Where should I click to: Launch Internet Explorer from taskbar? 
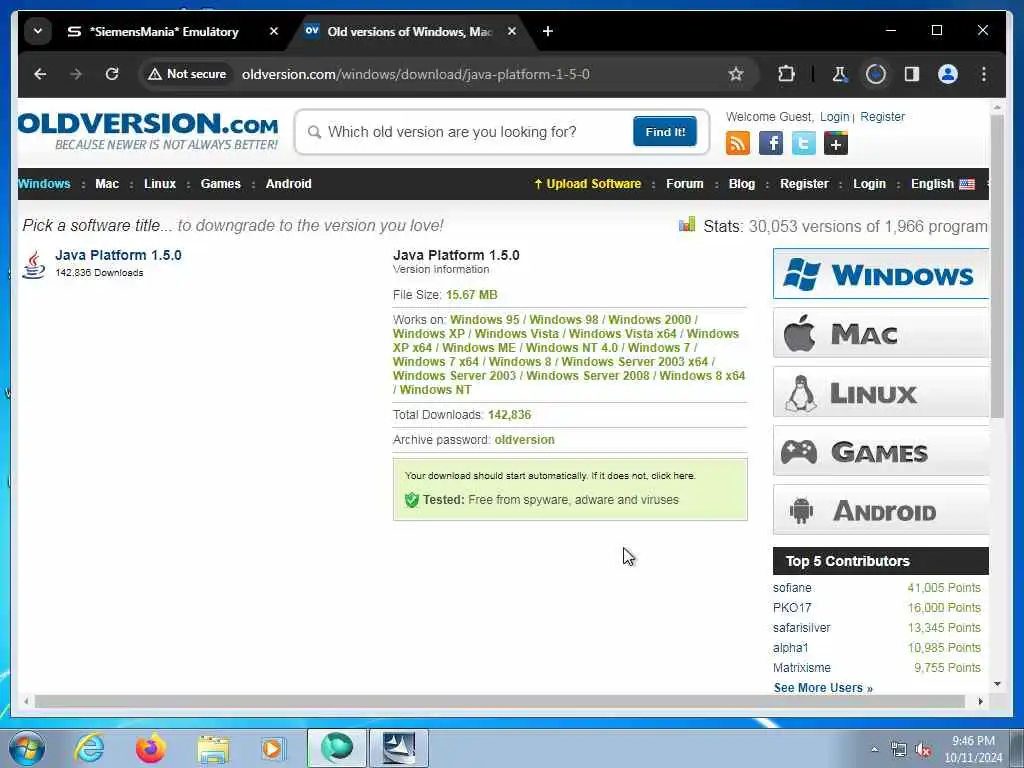point(89,748)
